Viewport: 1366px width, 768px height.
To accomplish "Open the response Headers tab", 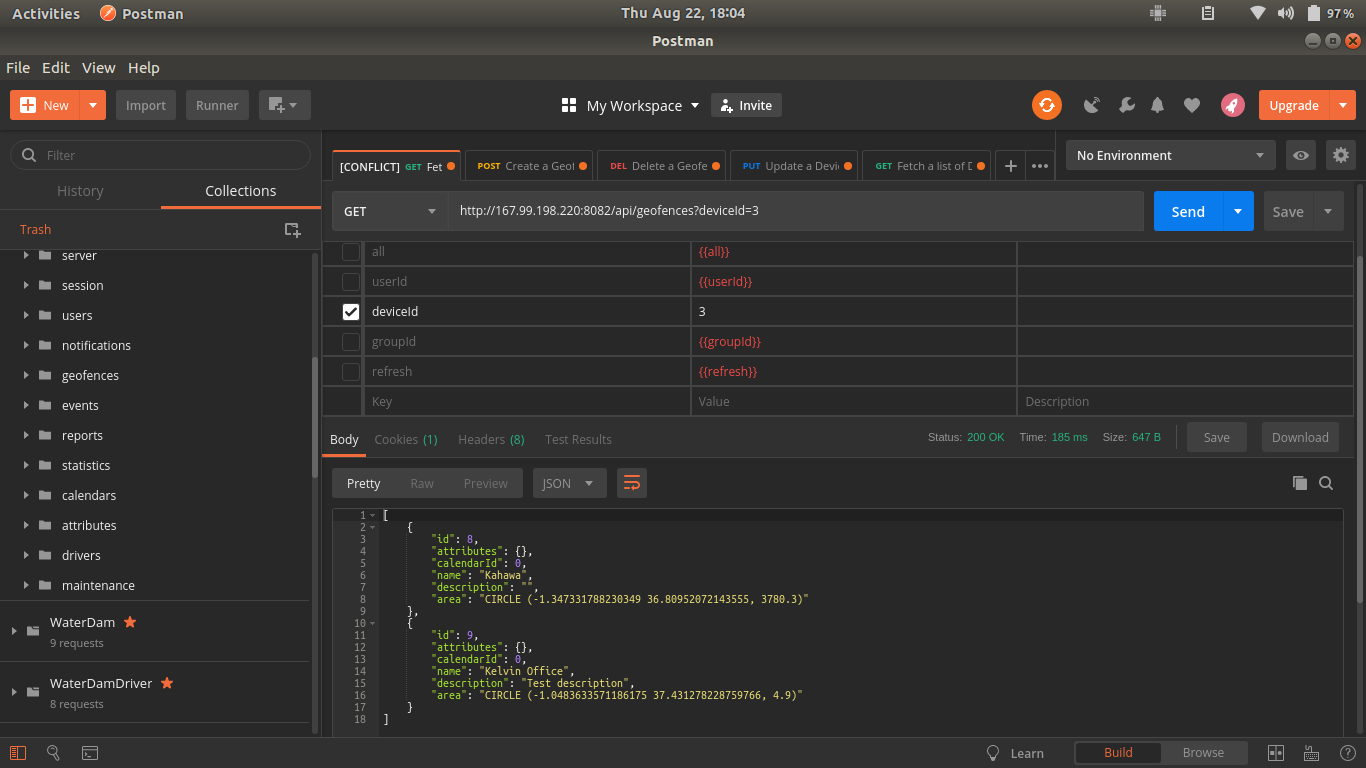I will coord(491,439).
